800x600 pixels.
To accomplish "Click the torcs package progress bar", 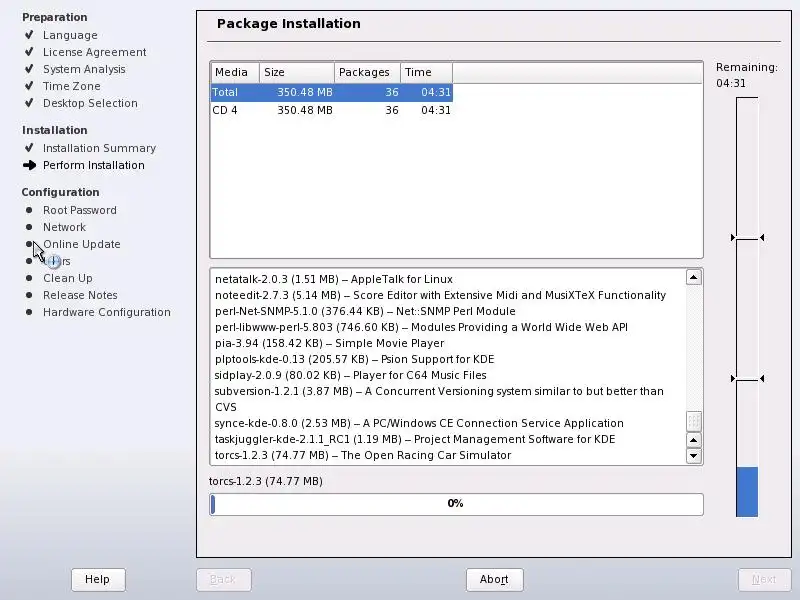I will pyautogui.click(x=456, y=504).
